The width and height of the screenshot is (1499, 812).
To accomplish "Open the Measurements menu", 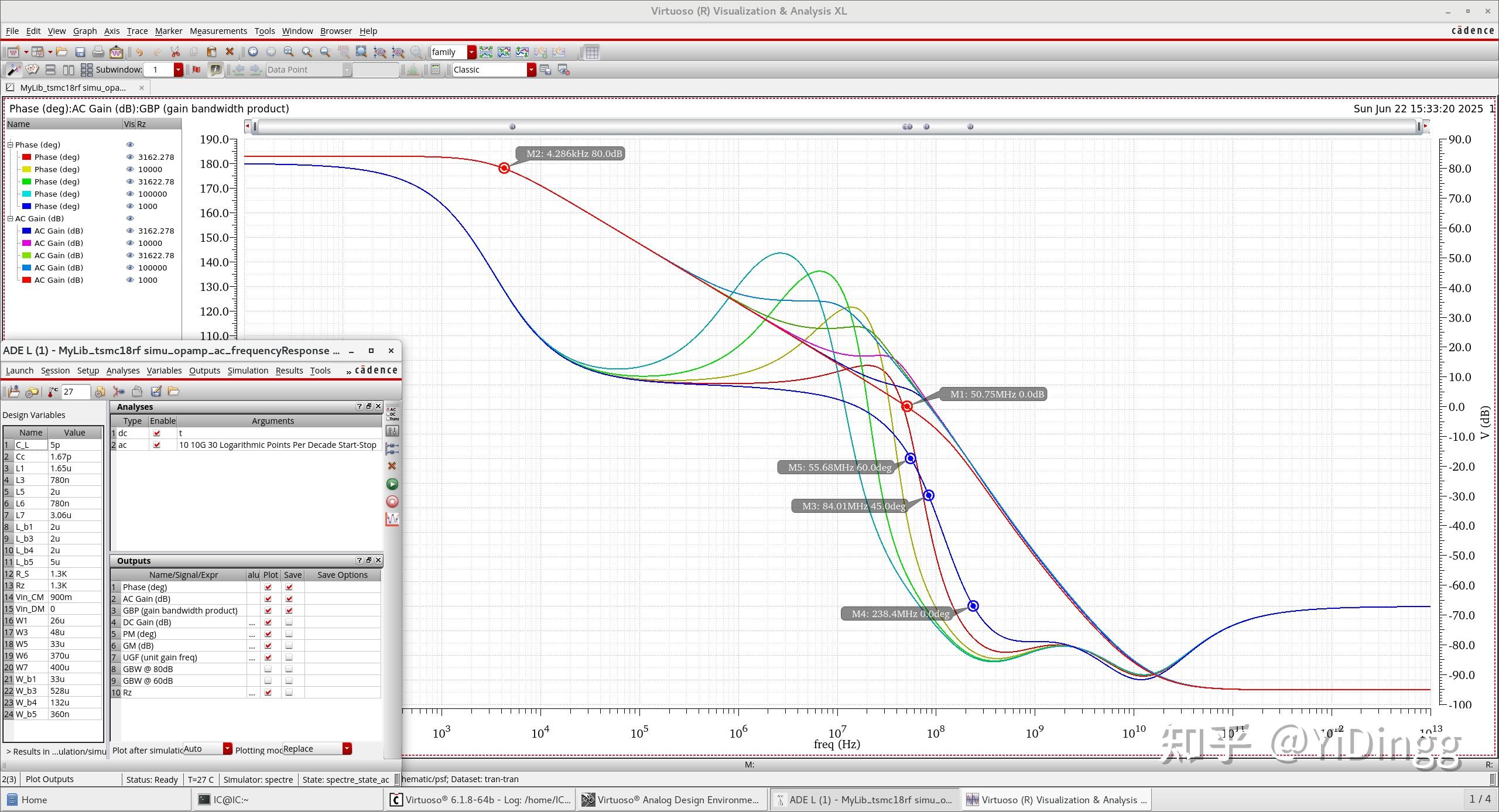I will click(218, 31).
